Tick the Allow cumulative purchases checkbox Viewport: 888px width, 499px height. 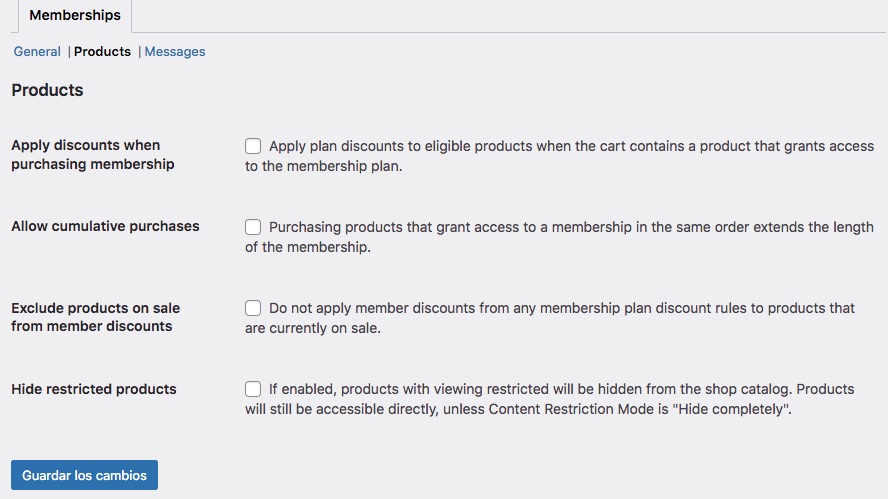coord(253,227)
